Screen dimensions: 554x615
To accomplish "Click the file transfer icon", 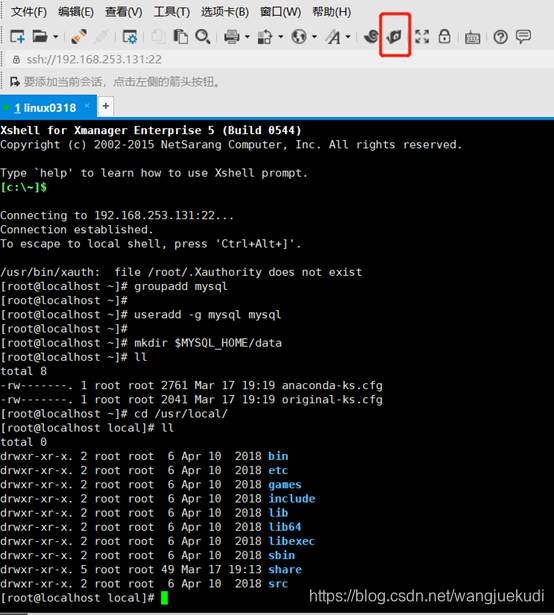I will [265, 37].
